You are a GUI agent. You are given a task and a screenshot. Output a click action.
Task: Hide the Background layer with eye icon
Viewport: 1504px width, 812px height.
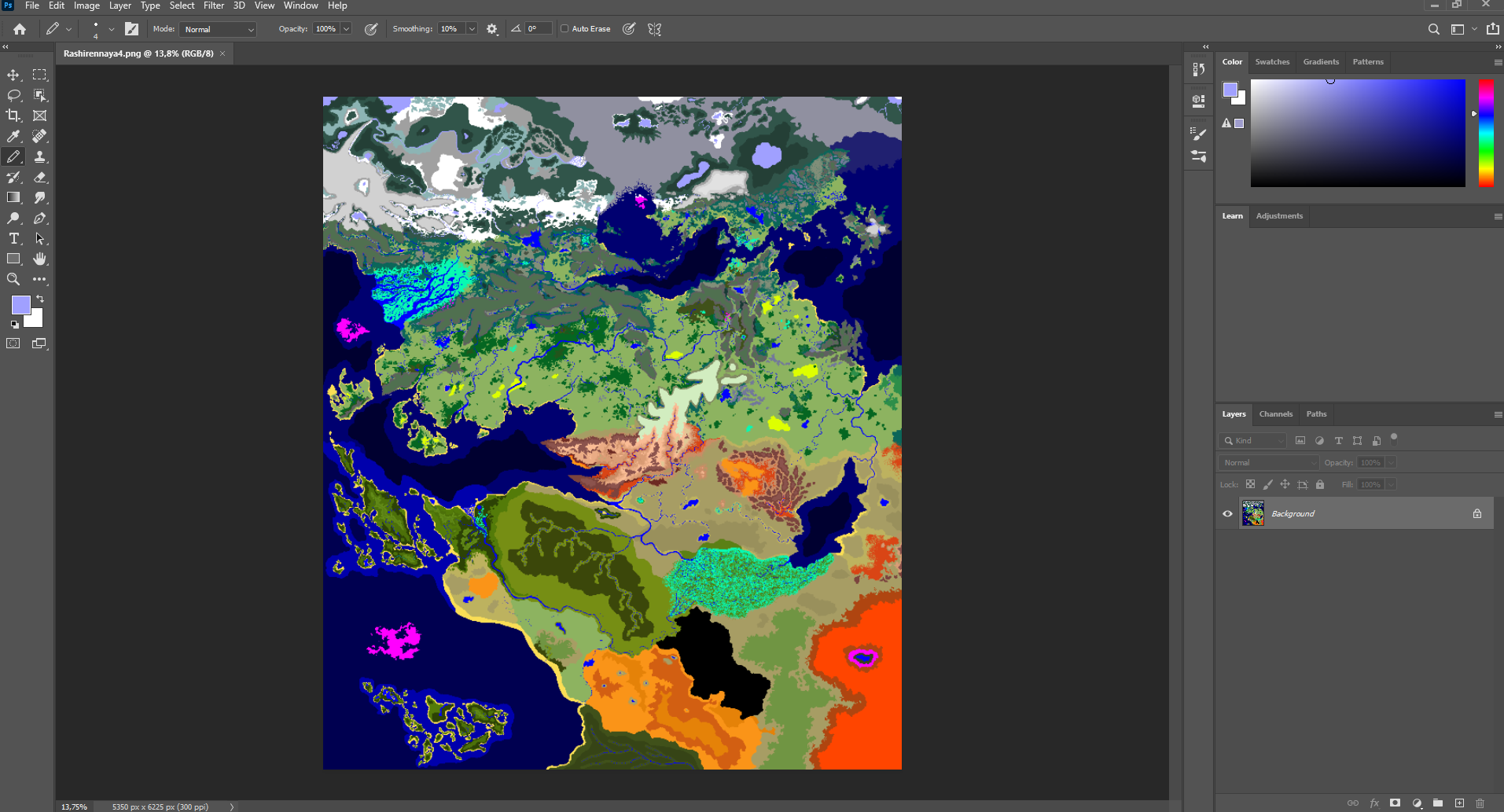coord(1227,513)
